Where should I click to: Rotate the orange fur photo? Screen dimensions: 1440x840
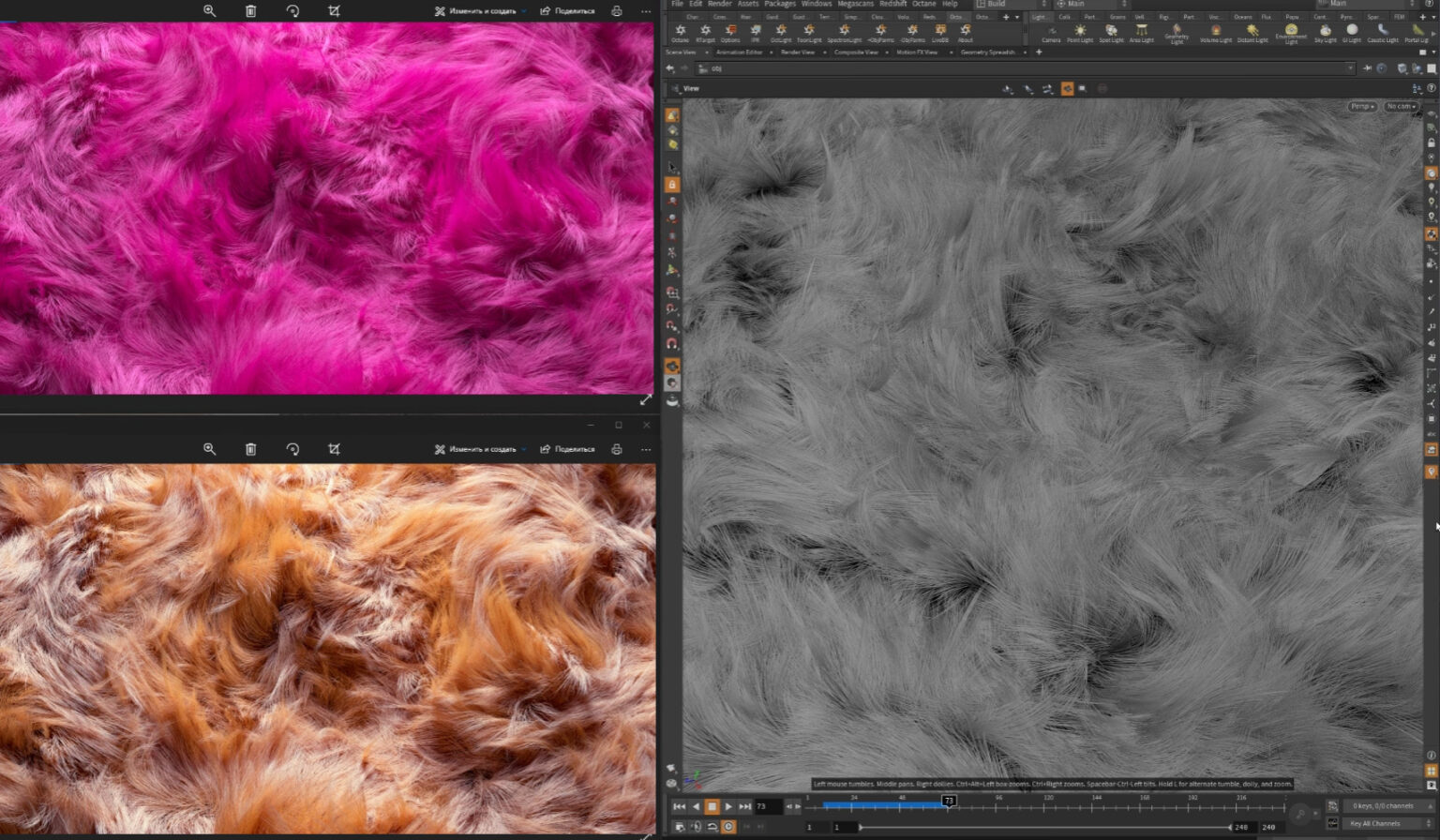tap(292, 449)
